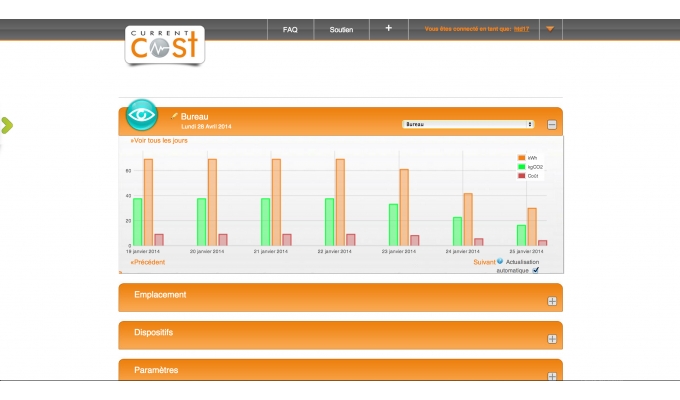Click the blue help icon near Suivant

pos(500,262)
